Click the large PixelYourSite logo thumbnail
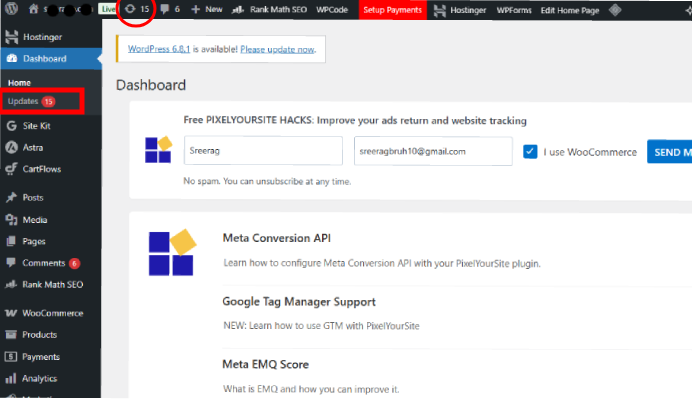 [172, 252]
